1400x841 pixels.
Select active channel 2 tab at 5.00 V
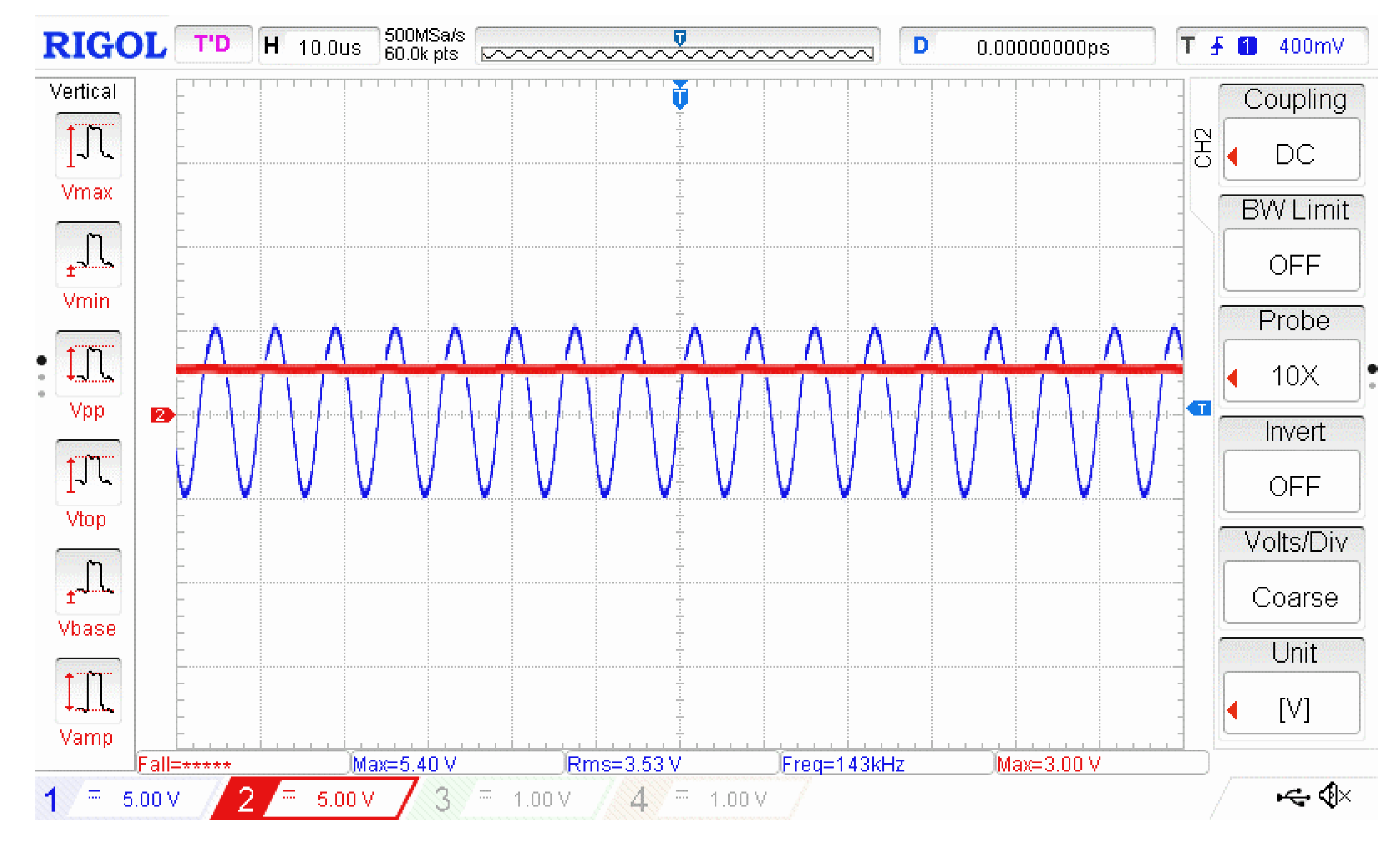tap(315, 799)
